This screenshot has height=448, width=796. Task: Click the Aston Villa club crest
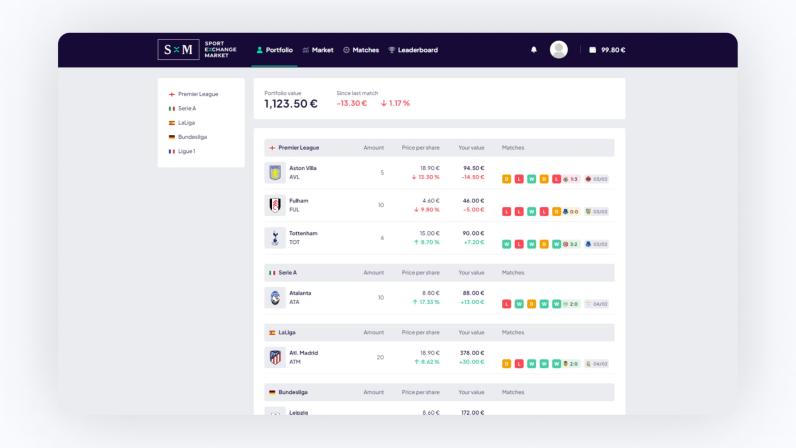275,173
